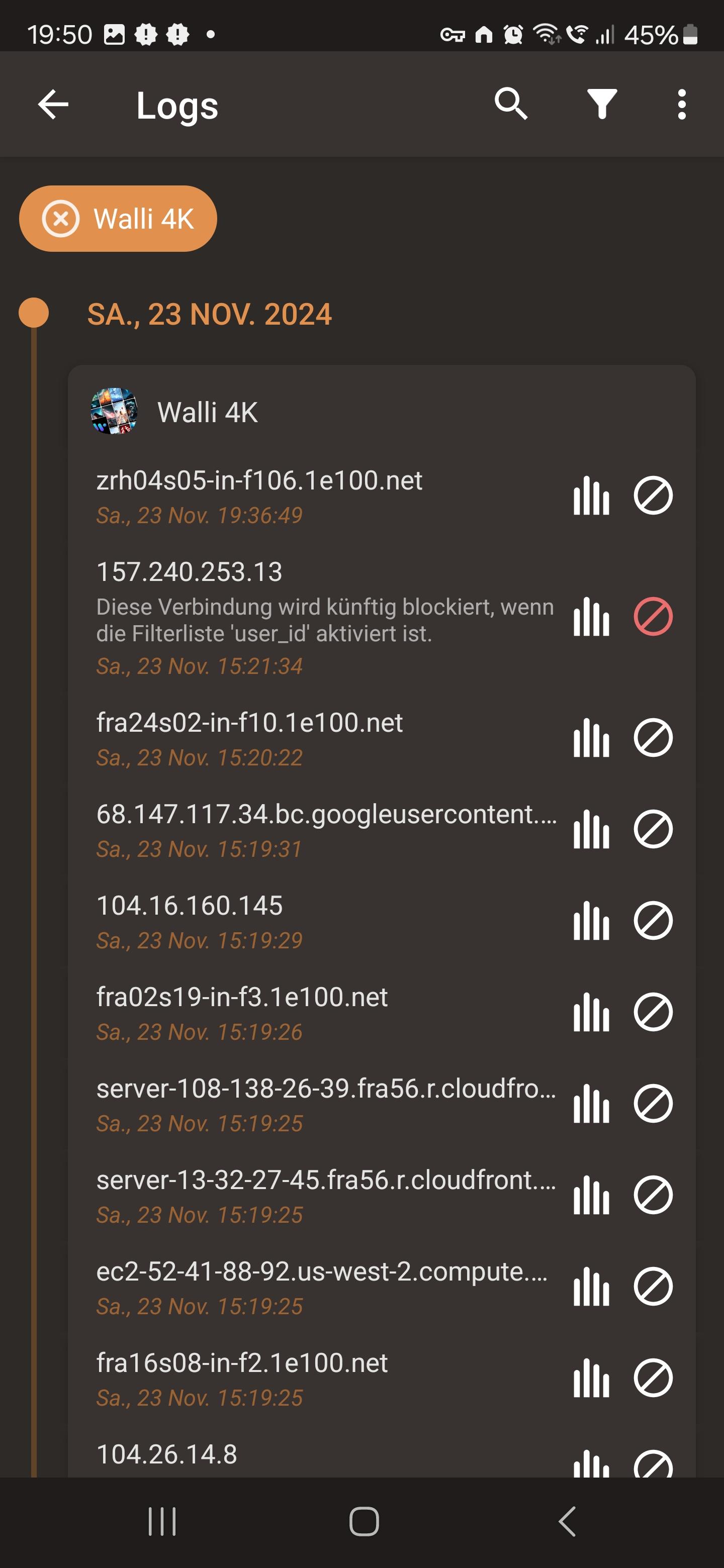
Task: Toggle block for fra24s02-in-f10.1e100.net
Action: point(653,738)
